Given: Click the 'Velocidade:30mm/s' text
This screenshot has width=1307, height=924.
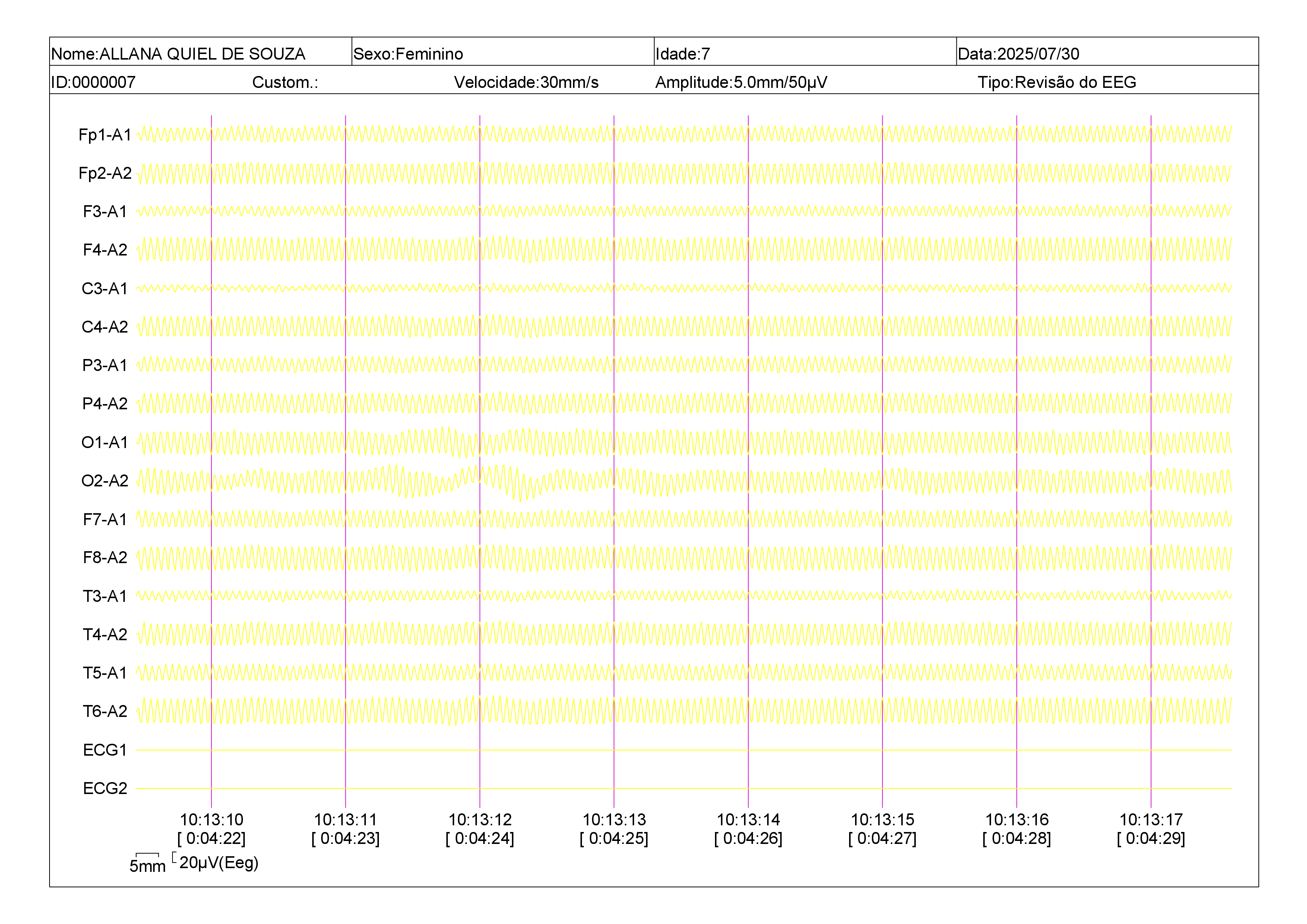Looking at the screenshot, I should pyautogui.click(x=526, y=83).
